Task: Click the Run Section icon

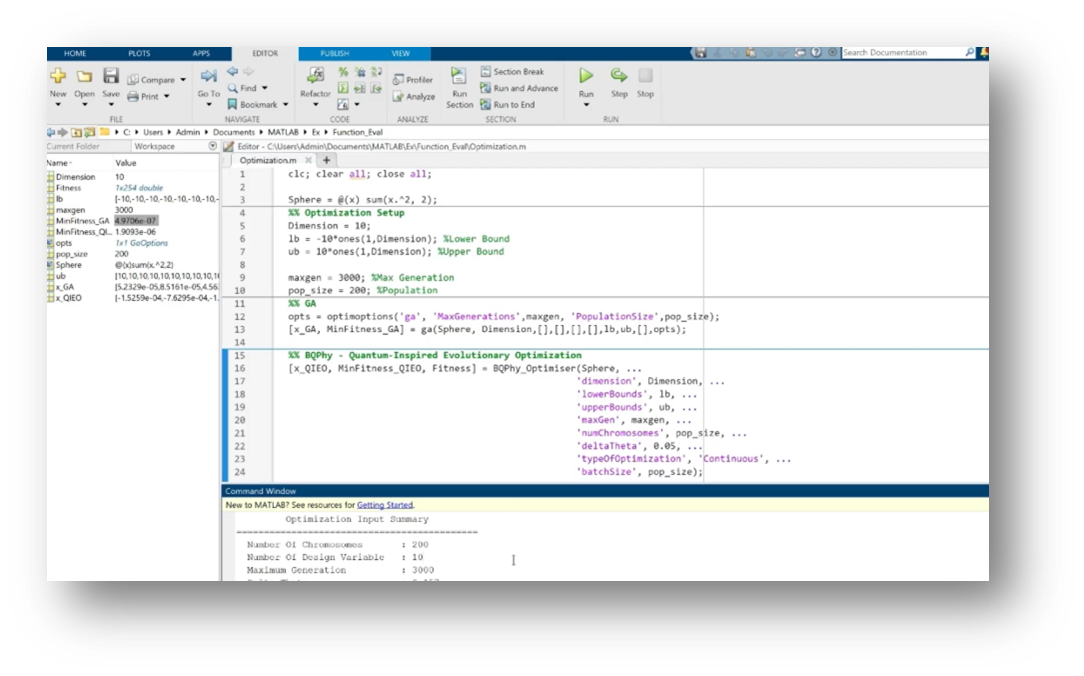Action: pos(459,77)
